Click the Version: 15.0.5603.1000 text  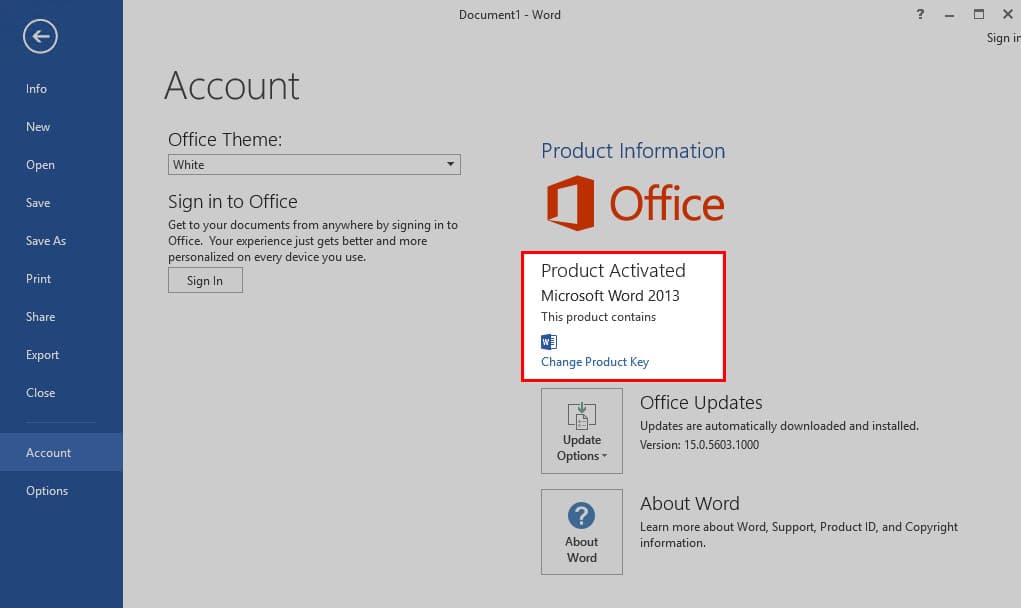coord(699,445)
